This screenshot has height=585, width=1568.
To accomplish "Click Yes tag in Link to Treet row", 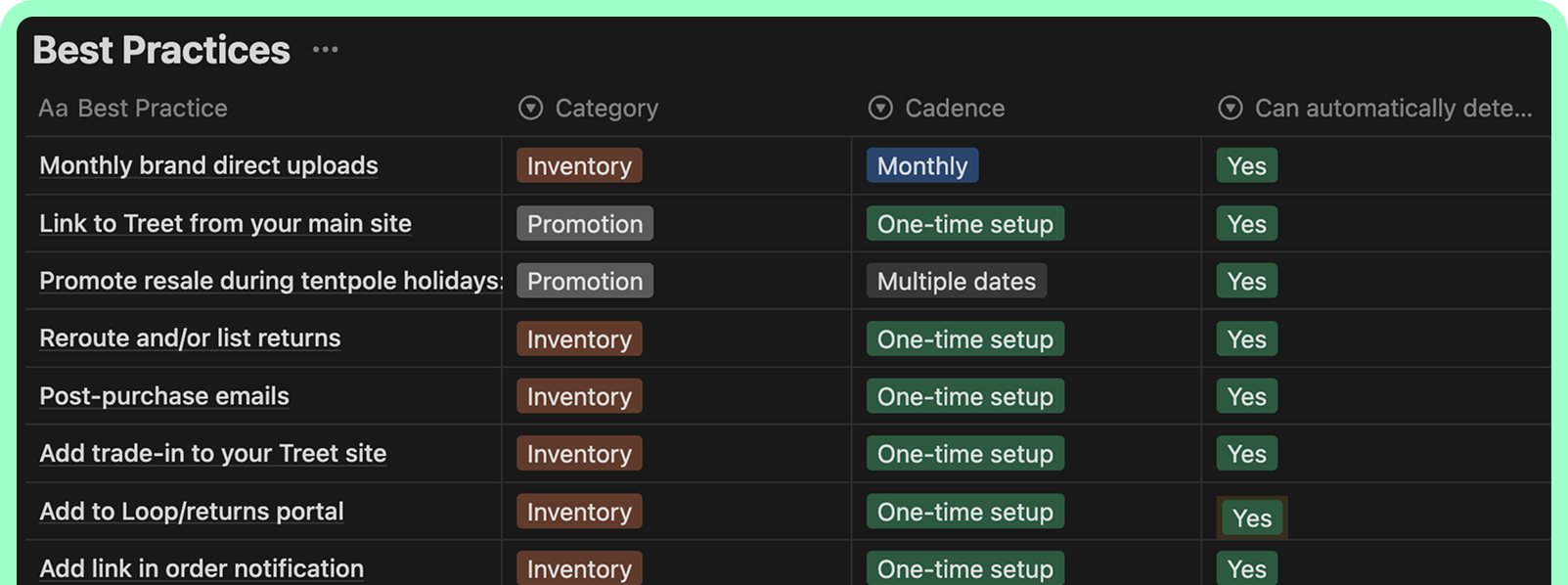I will (x=1247, y=223).
